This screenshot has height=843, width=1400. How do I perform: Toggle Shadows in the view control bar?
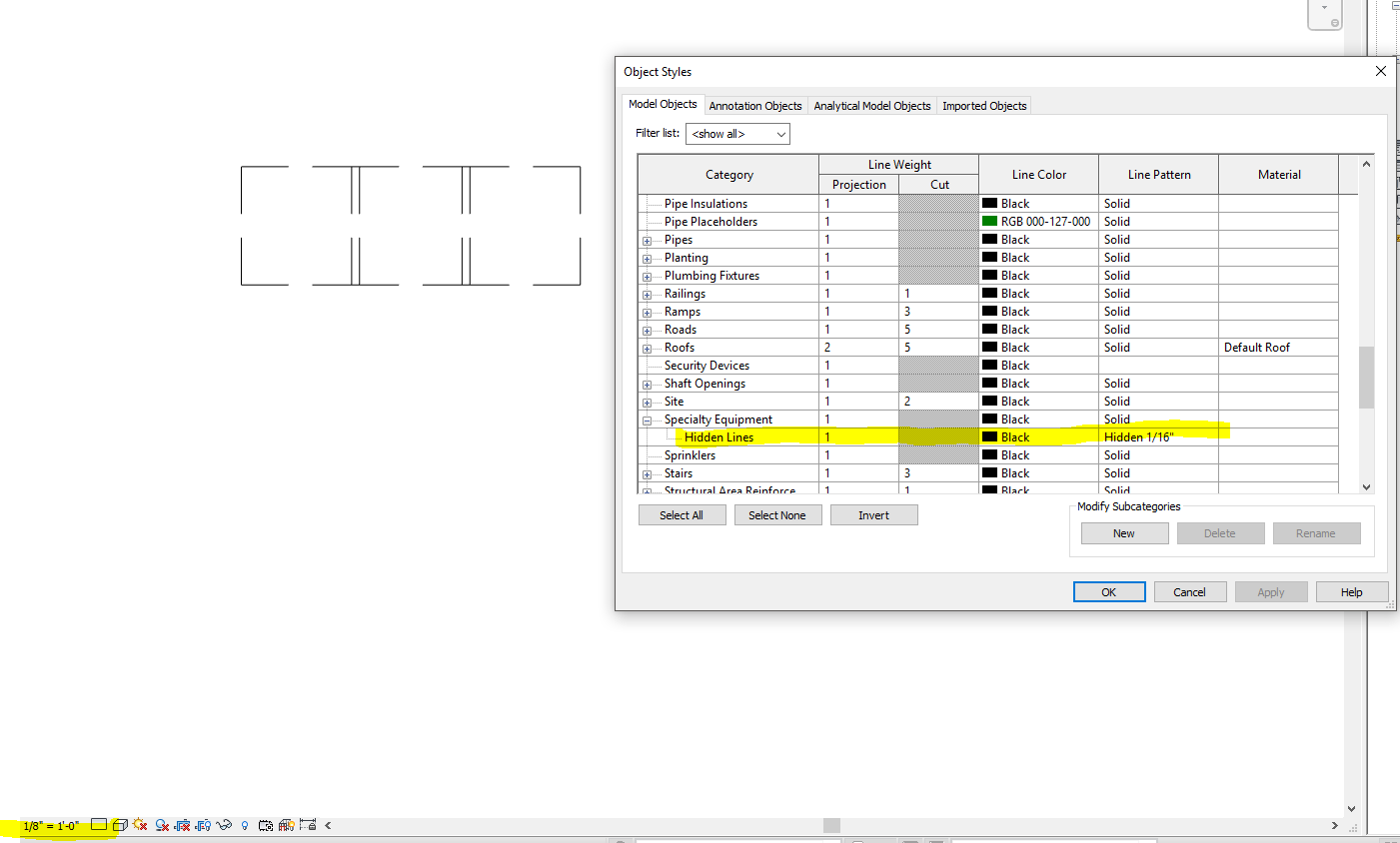(x=161, y=825)
